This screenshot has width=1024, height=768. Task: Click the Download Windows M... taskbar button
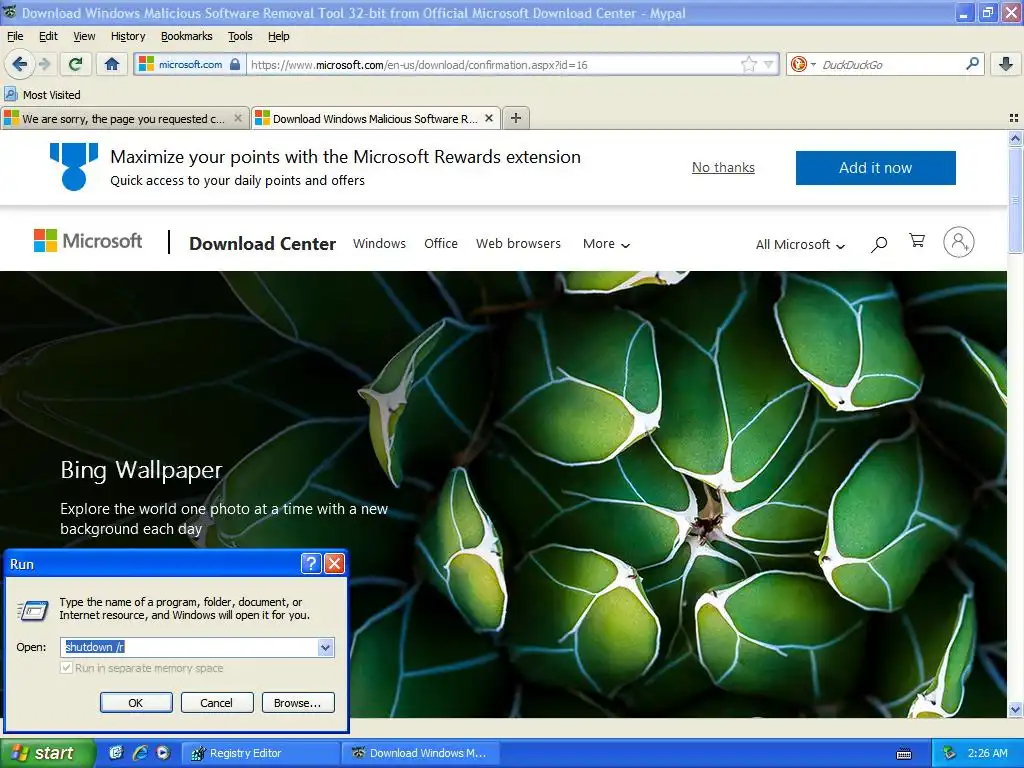point(421,753)
